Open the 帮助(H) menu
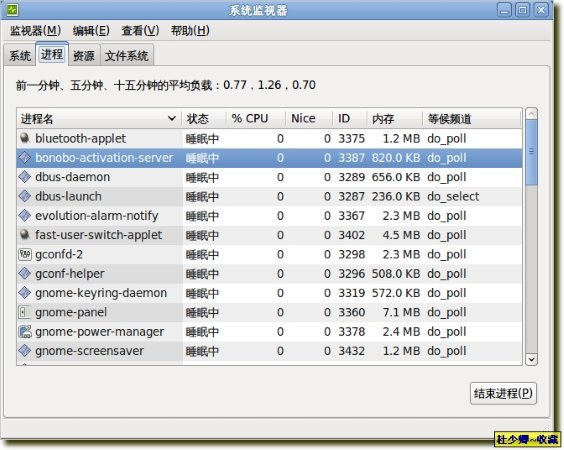The height and width of the screenshot is (450, 564). (190, 31)
